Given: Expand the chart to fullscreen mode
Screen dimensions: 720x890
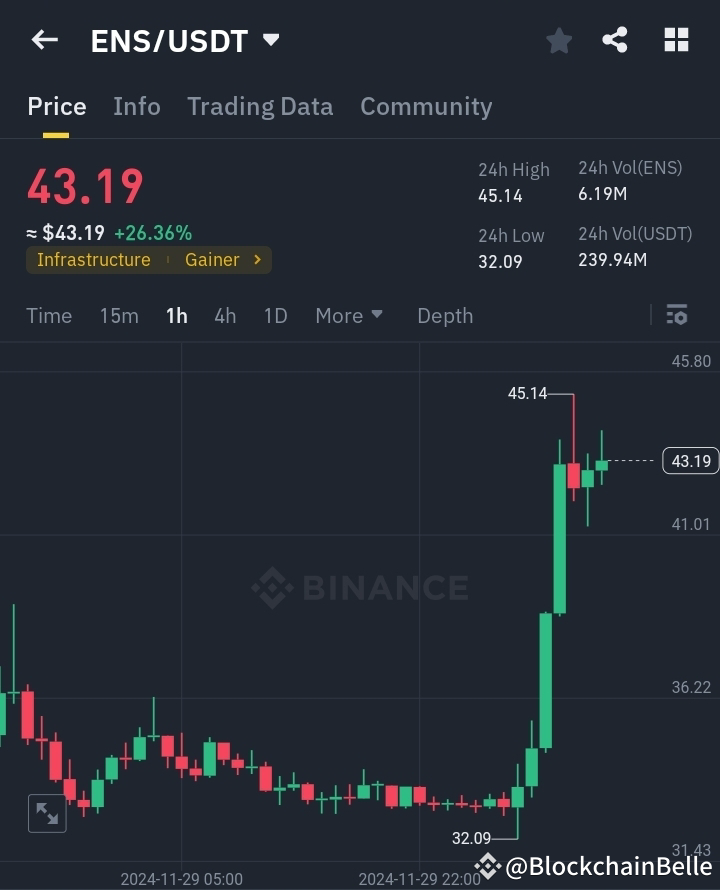Looking at the screenshot, I should point(46,813).
